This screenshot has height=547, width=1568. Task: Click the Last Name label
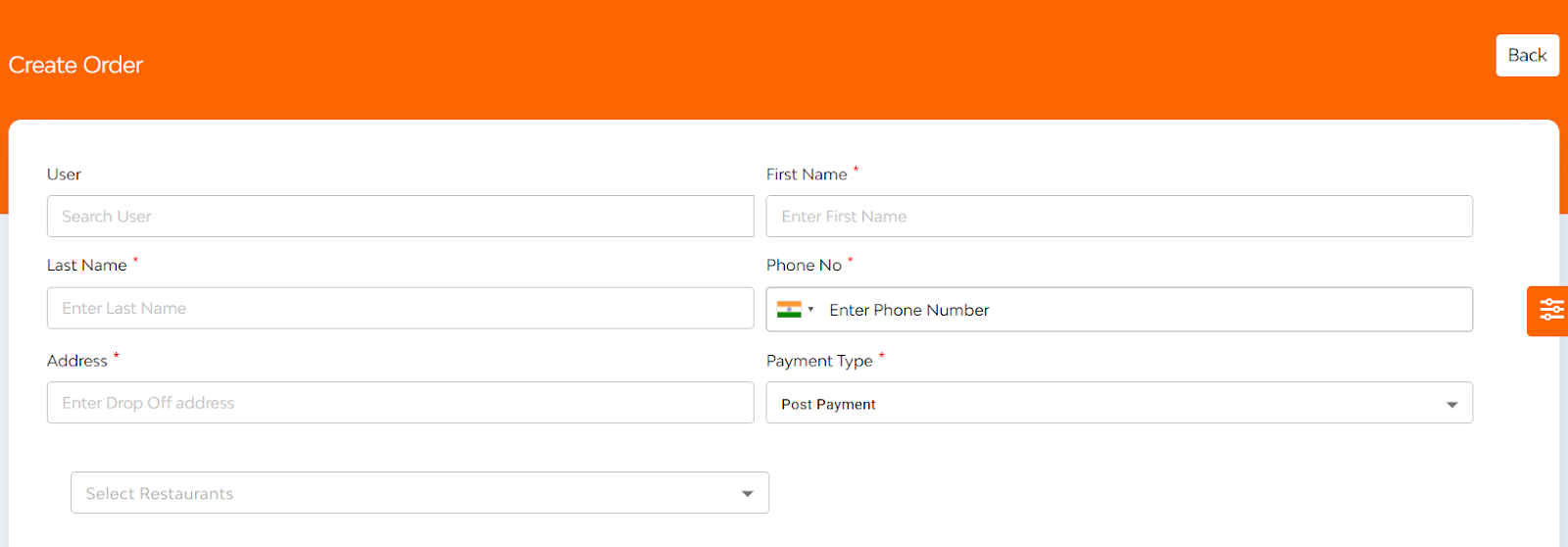87,266
